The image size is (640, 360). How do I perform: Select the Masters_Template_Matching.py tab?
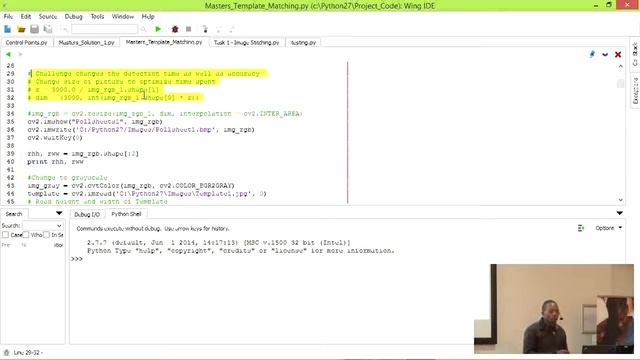click(164, 42)
